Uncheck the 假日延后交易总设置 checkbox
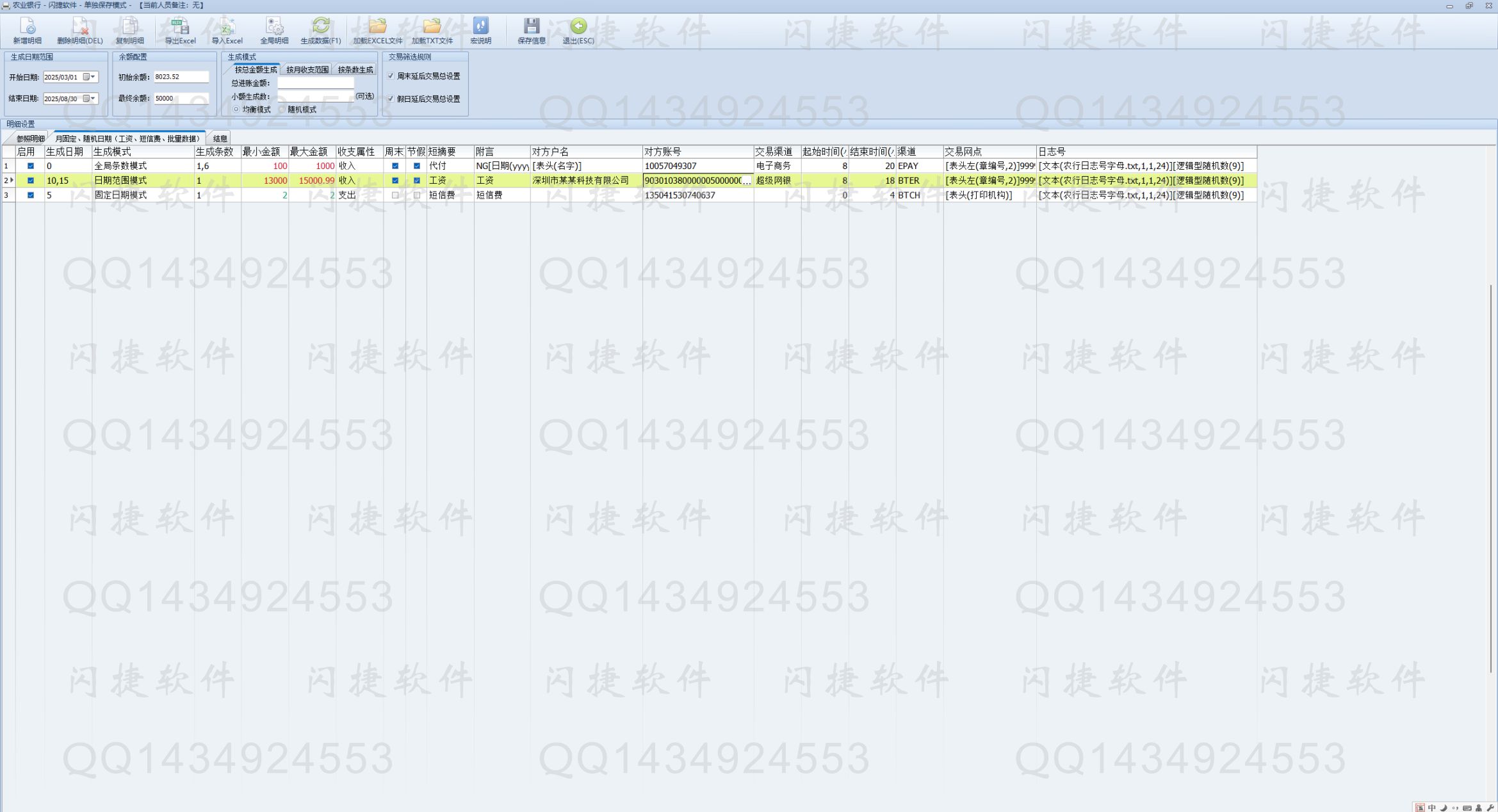 pos(391,99)
